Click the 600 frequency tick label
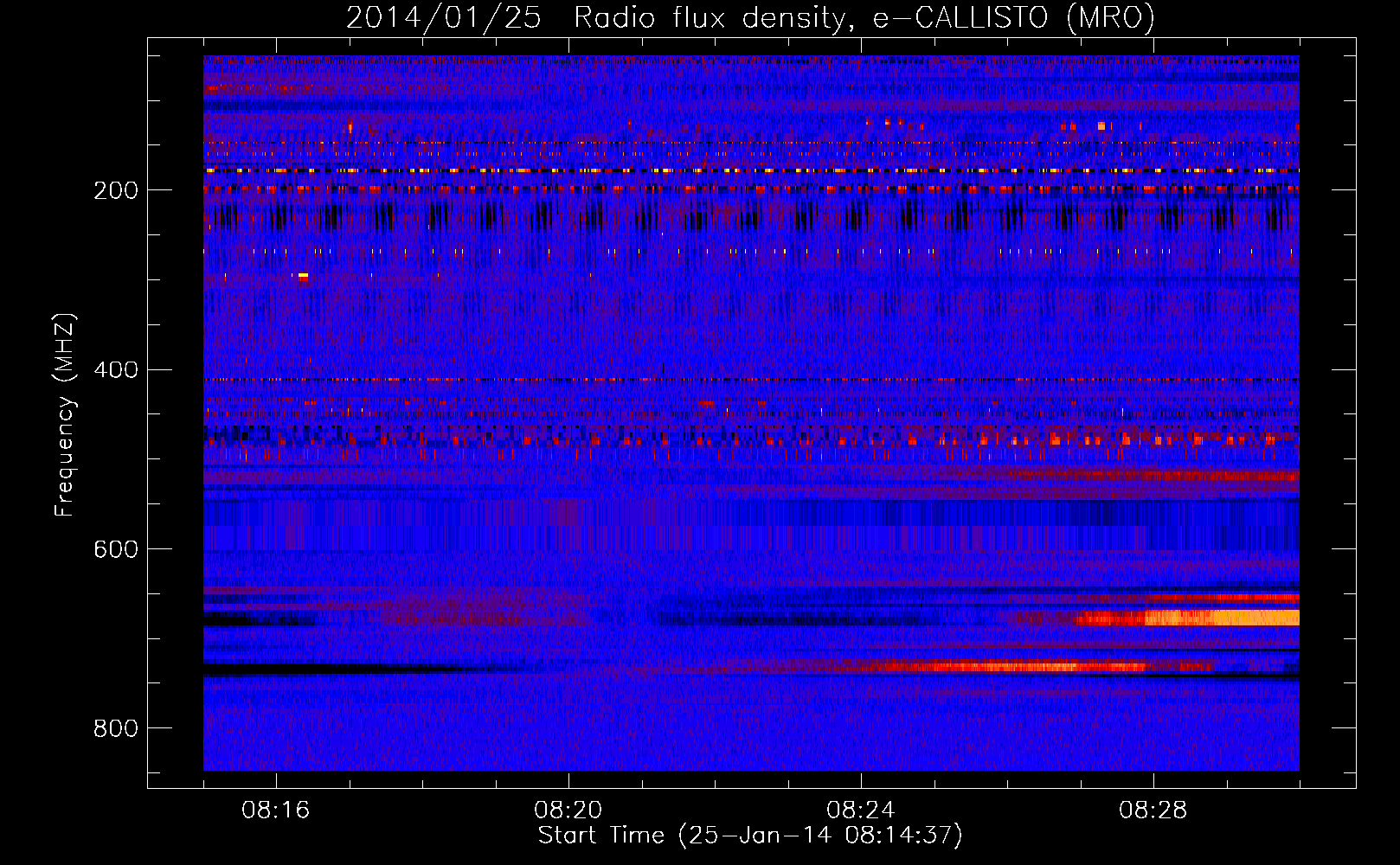The image size is (1400, 865). pos(116,550)
